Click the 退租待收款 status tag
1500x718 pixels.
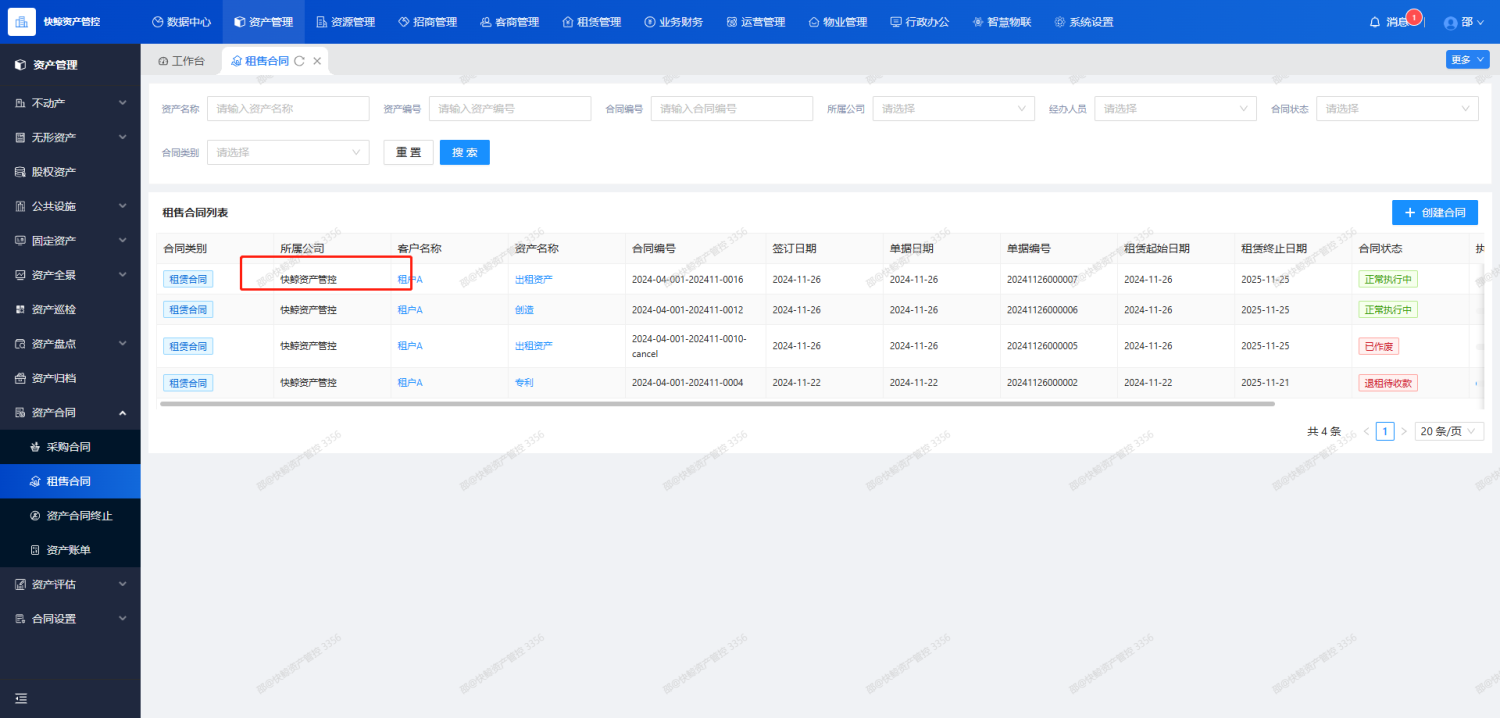[1388, 382]
